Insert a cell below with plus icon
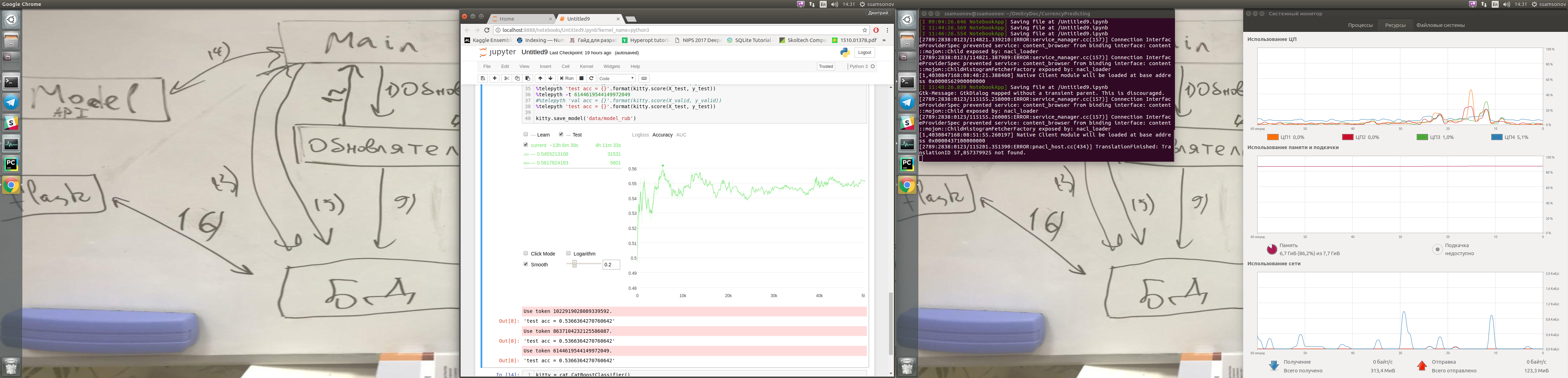1568x378 pixels. 494,78
